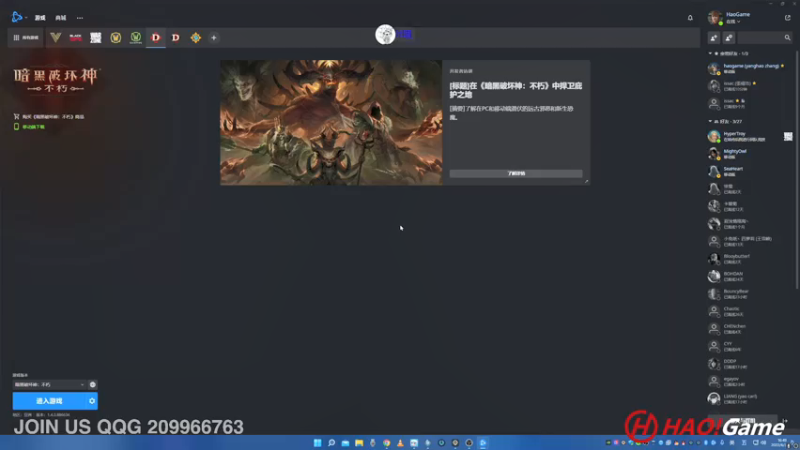The height and width of the screenshot is (450, 800).
Task: Open game settings gear on play button
Action: [x=92, y=401]
